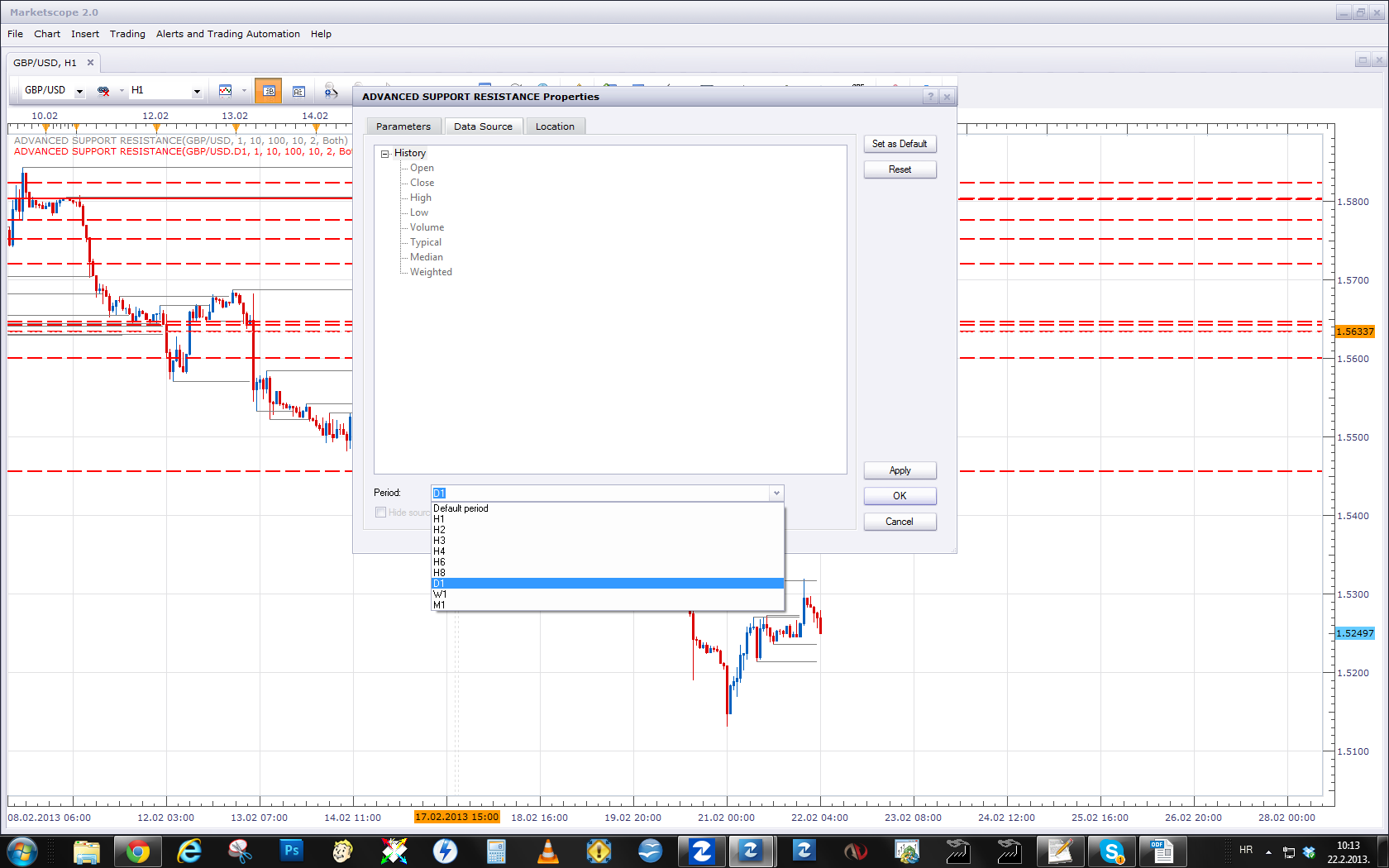Collapse the Period combo box arrow
This screenshot has width=1389, height=868.
pyautogui.click(x=776, y=494)
